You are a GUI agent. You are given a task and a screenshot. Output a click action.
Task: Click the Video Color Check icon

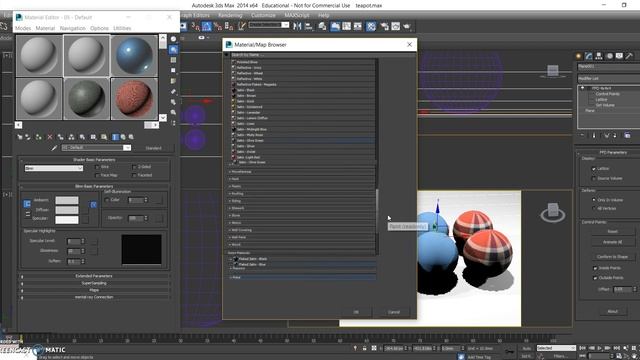coord(173,81)
